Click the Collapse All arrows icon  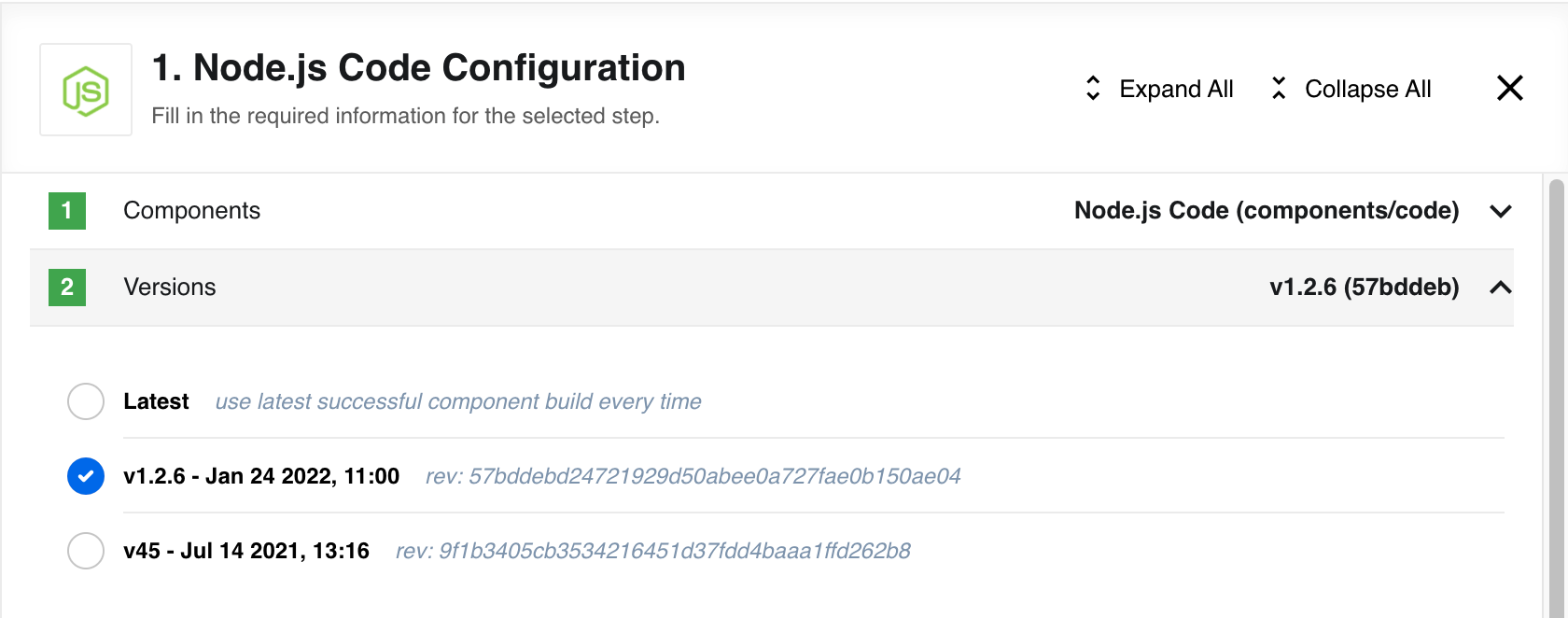click(x=1279, y=89)
